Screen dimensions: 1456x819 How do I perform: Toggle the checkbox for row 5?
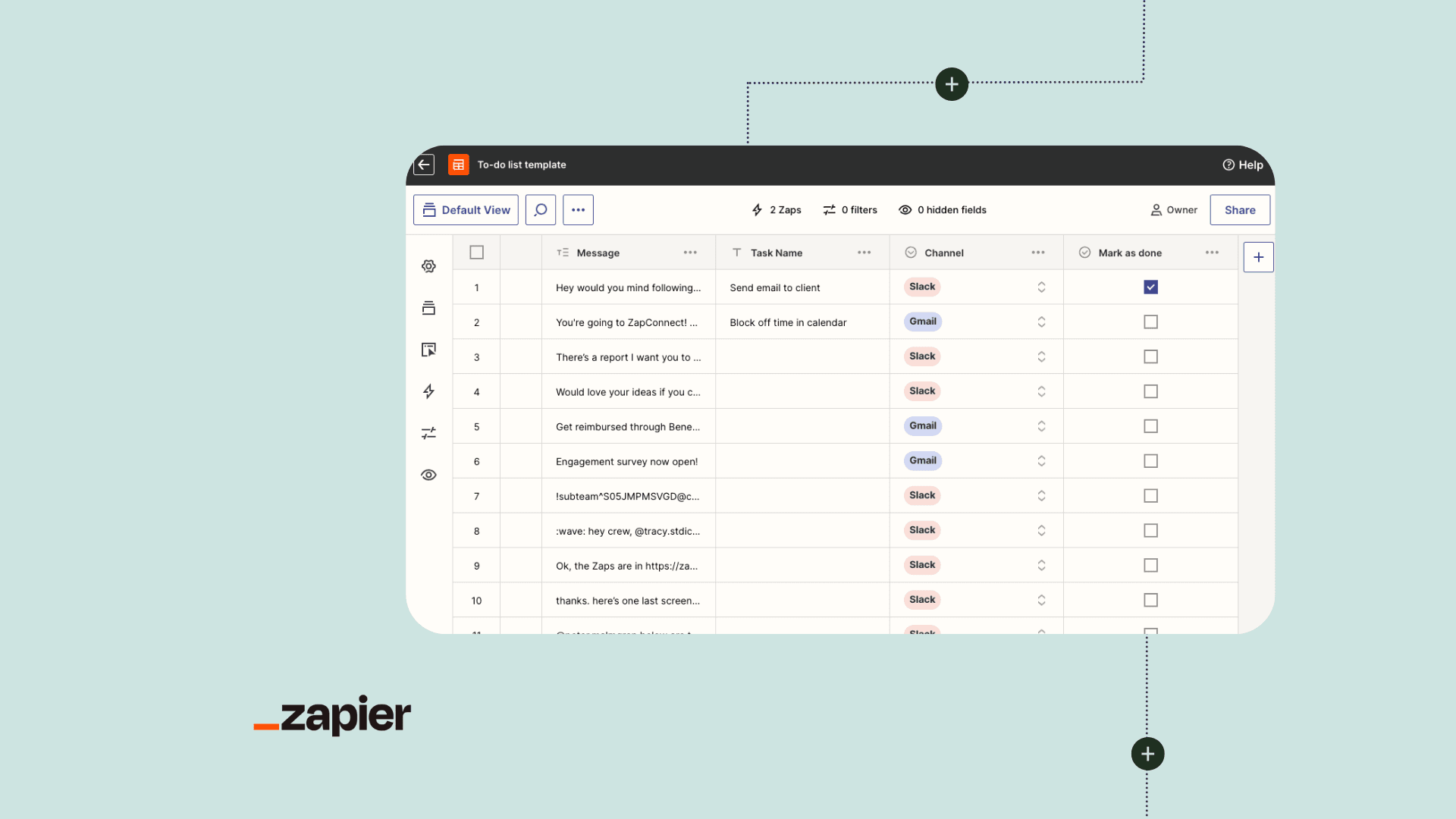click(1150, 426)
